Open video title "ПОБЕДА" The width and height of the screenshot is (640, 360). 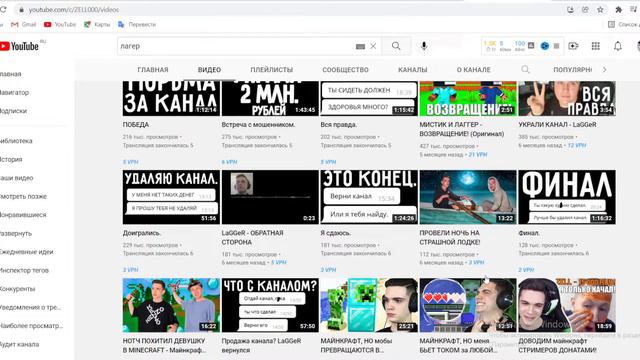coord(136,124)
